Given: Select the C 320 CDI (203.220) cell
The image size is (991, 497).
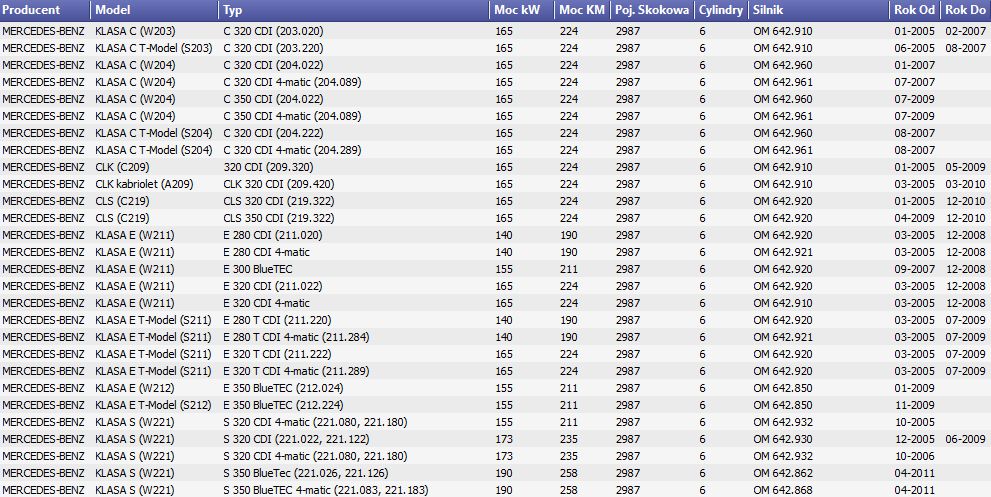Looking at the screenshot, I should pos(273,48).
